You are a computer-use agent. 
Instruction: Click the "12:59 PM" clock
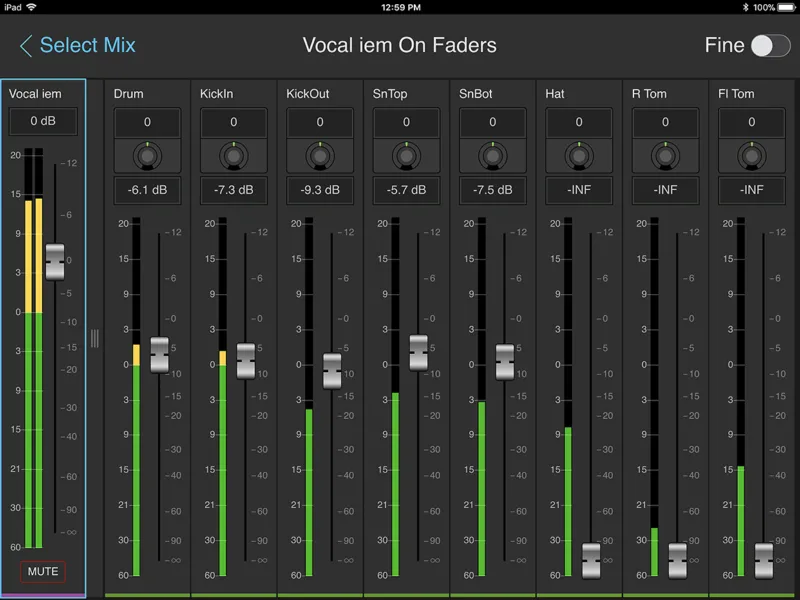(x=401, y=7)
